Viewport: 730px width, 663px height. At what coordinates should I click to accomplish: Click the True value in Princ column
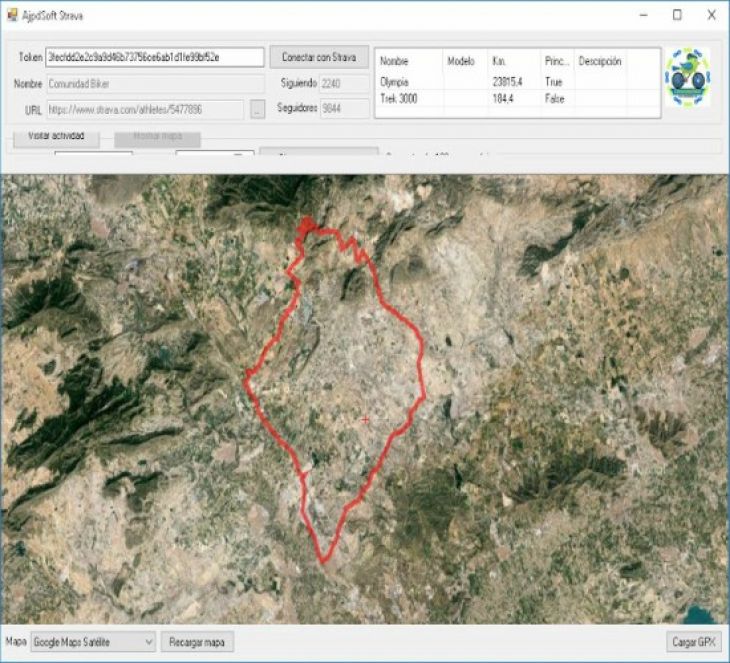click(x=554, y=82)
